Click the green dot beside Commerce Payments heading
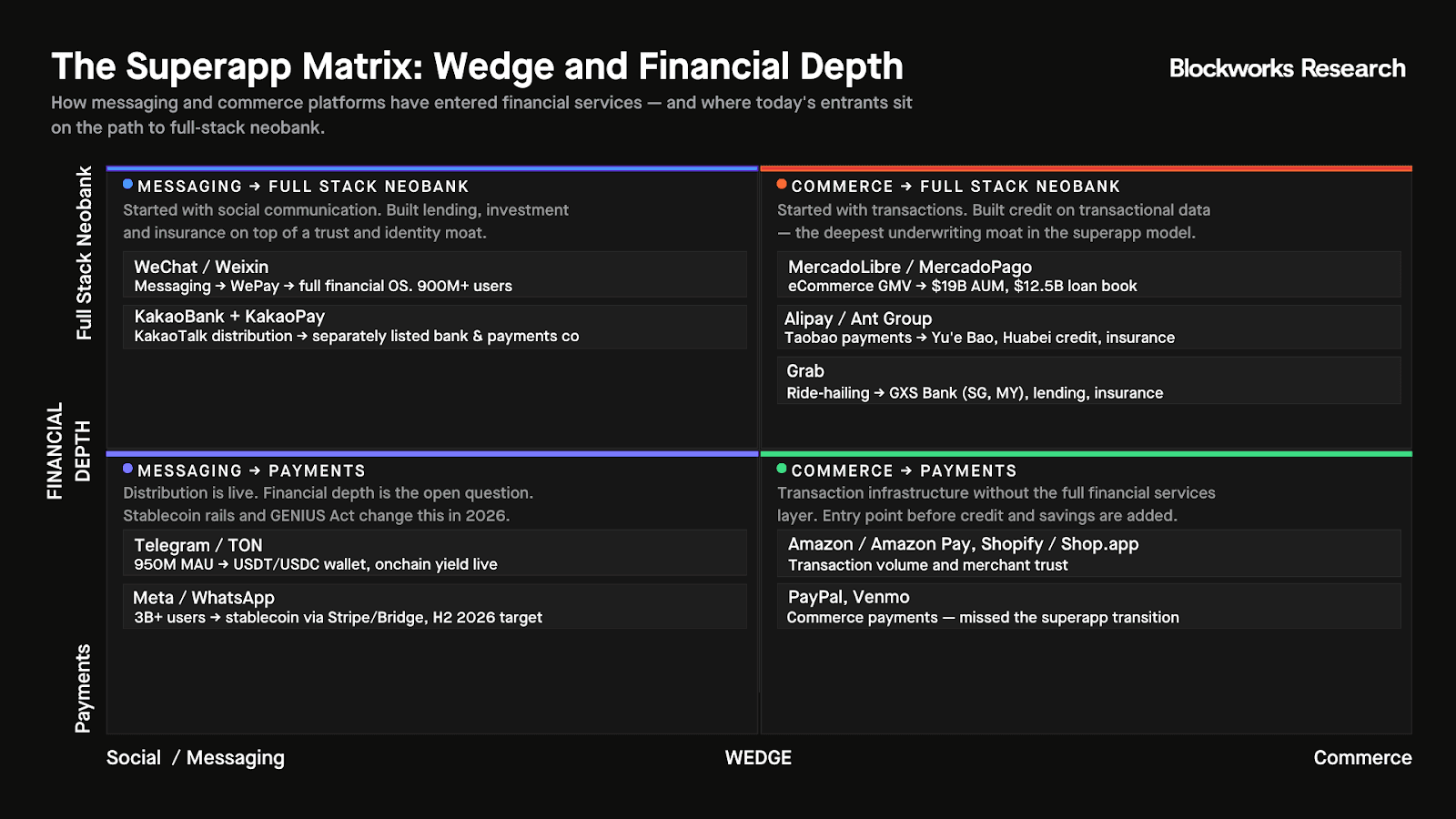The height and width of the screenshot is (819, 1456). (x=782, y=470)
